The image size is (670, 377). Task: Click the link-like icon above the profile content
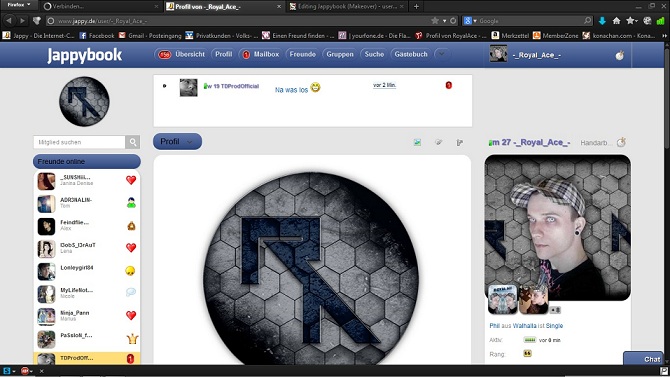click(x=438, y=142)
